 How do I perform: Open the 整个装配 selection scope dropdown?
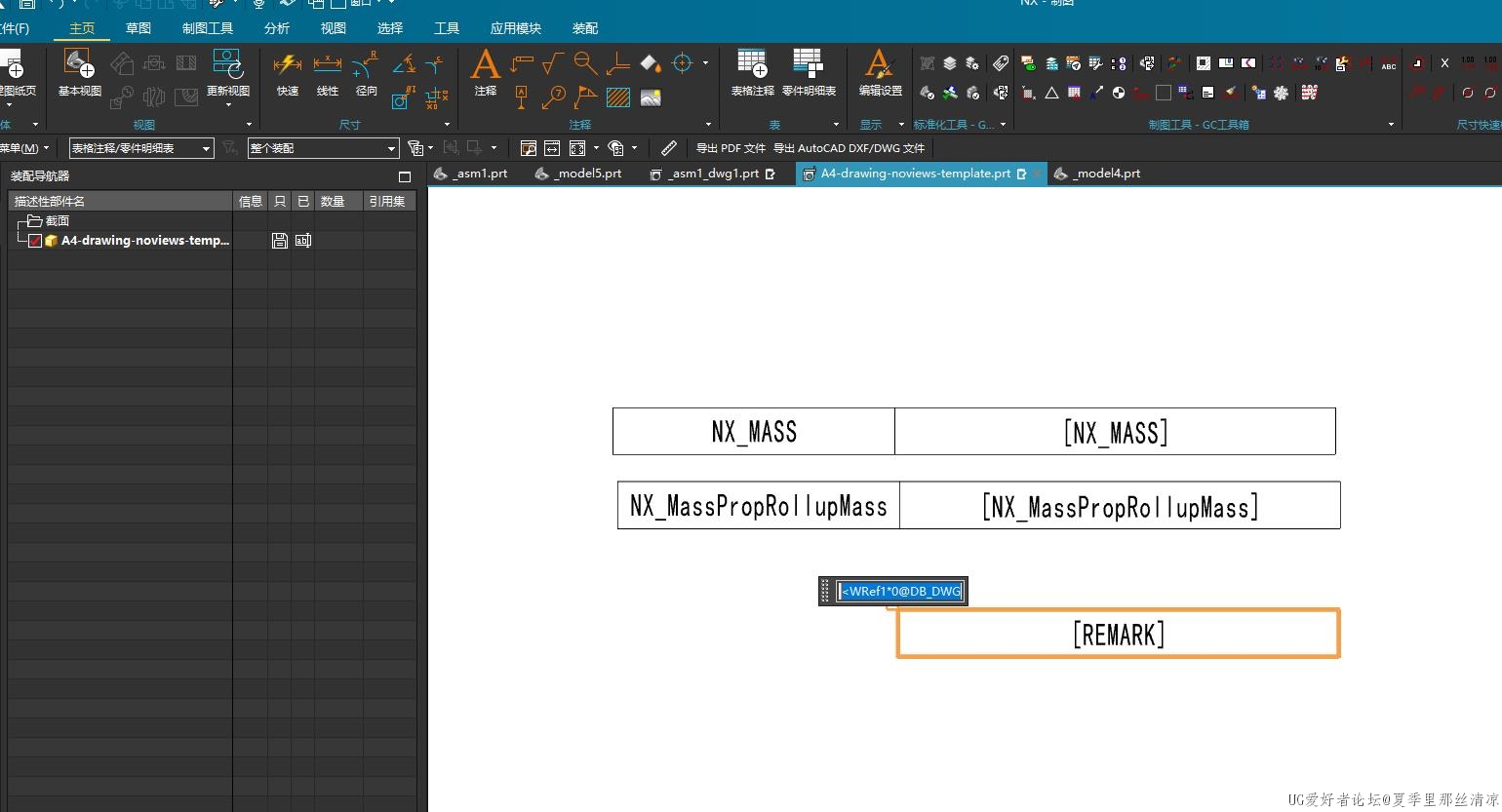(323, 148)
